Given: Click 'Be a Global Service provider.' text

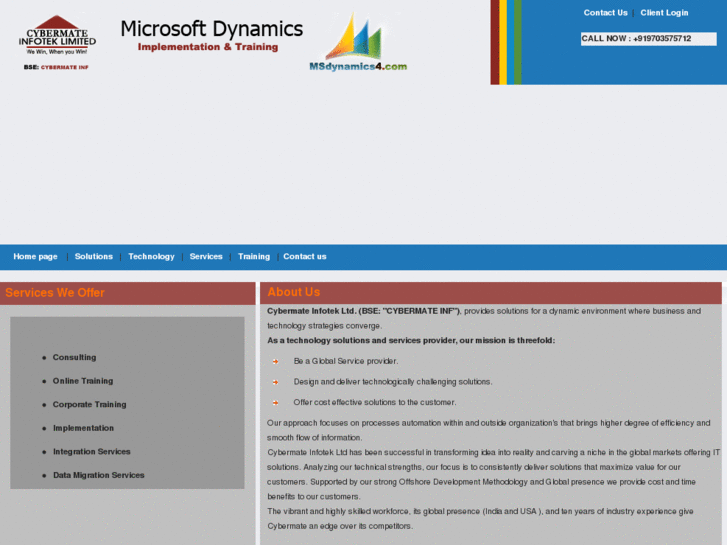Looking at the screenshot, I should (345, 361).
